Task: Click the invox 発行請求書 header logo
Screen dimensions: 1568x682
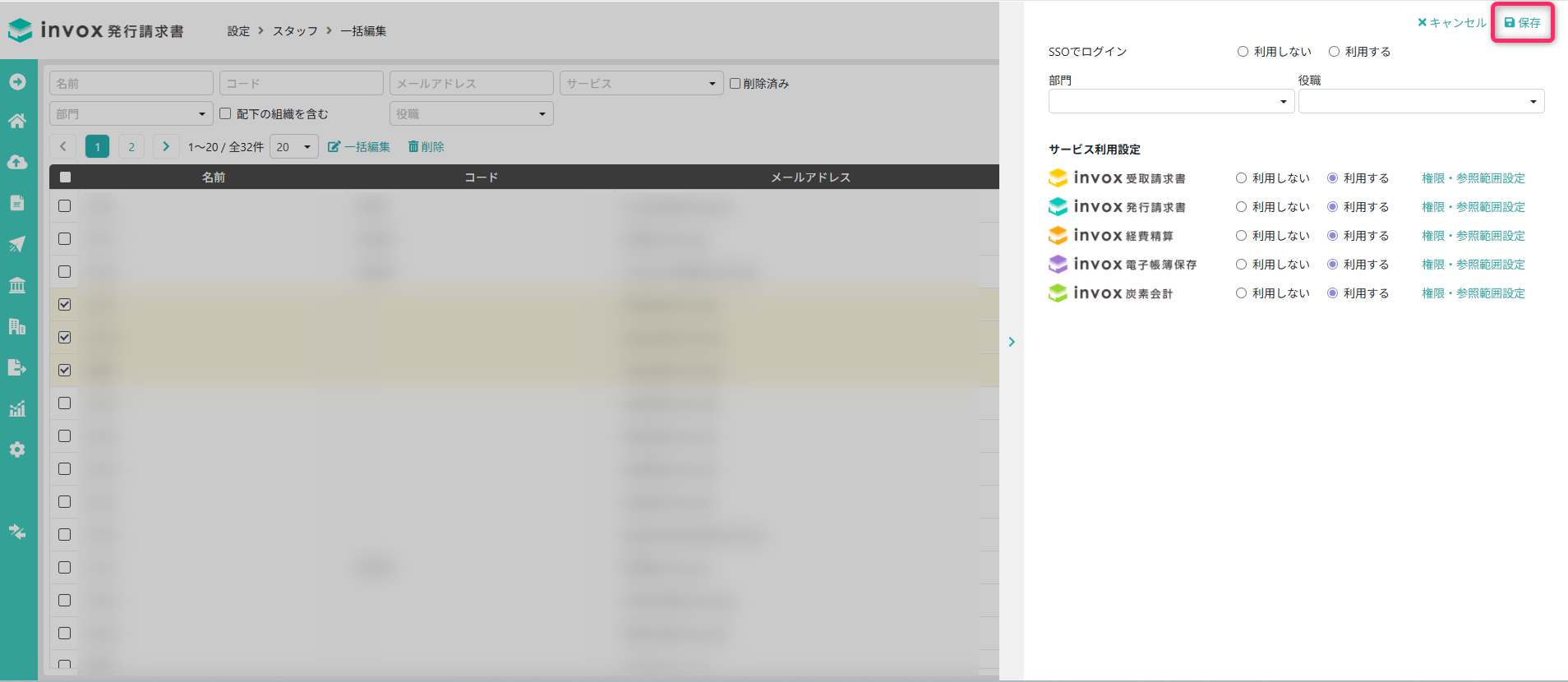Action: click(96, 30)
